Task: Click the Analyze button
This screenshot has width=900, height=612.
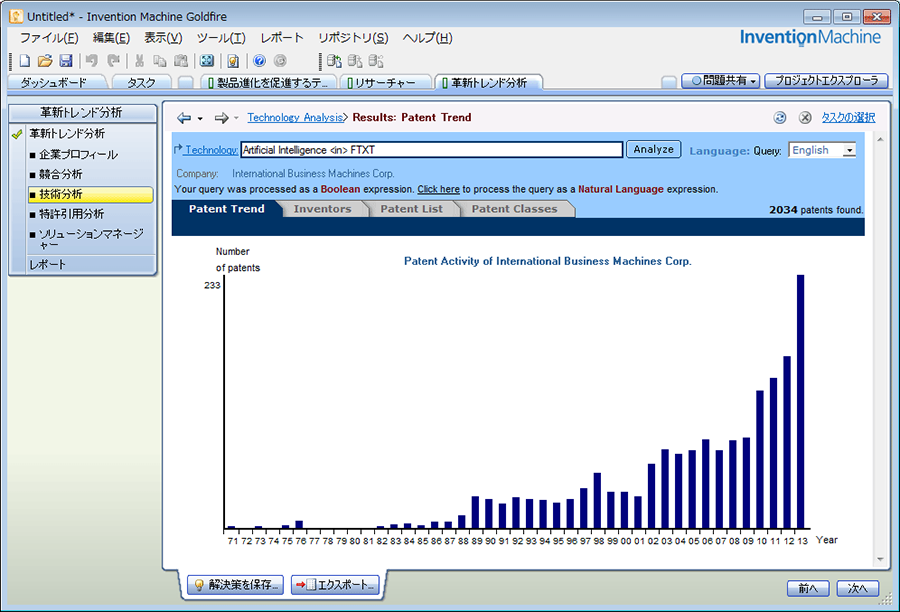Action: [653, 149]
